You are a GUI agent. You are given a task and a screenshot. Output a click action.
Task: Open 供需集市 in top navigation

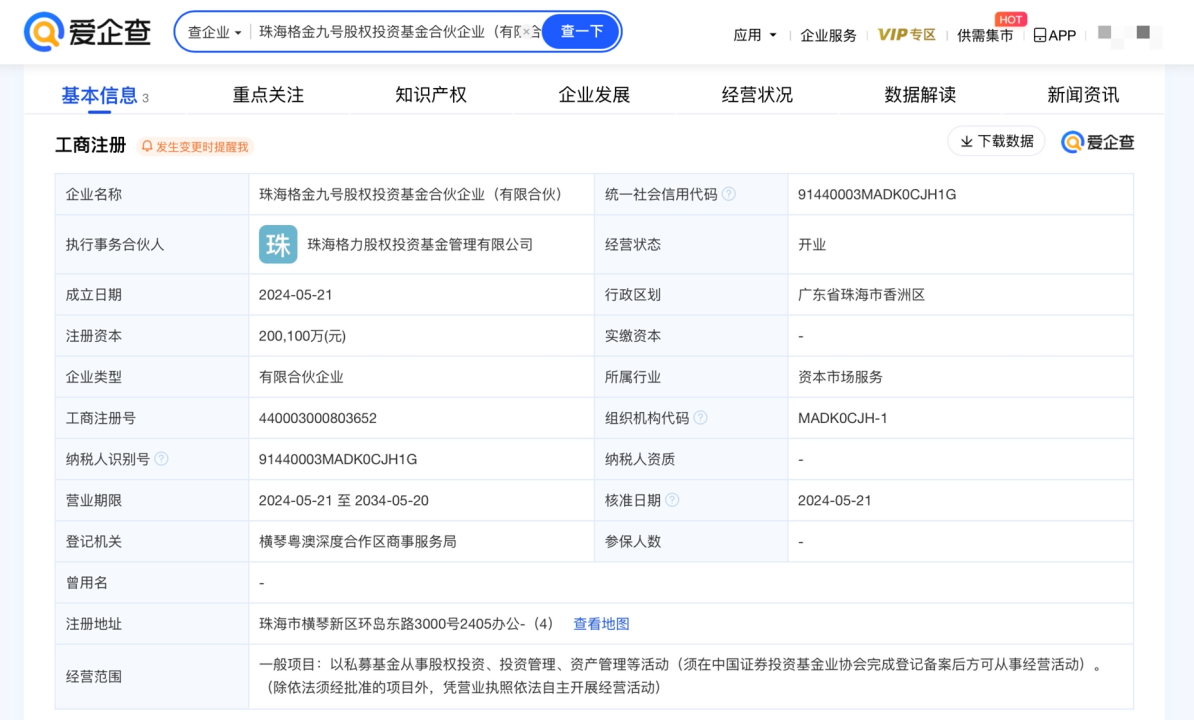(x=985, y=35)
